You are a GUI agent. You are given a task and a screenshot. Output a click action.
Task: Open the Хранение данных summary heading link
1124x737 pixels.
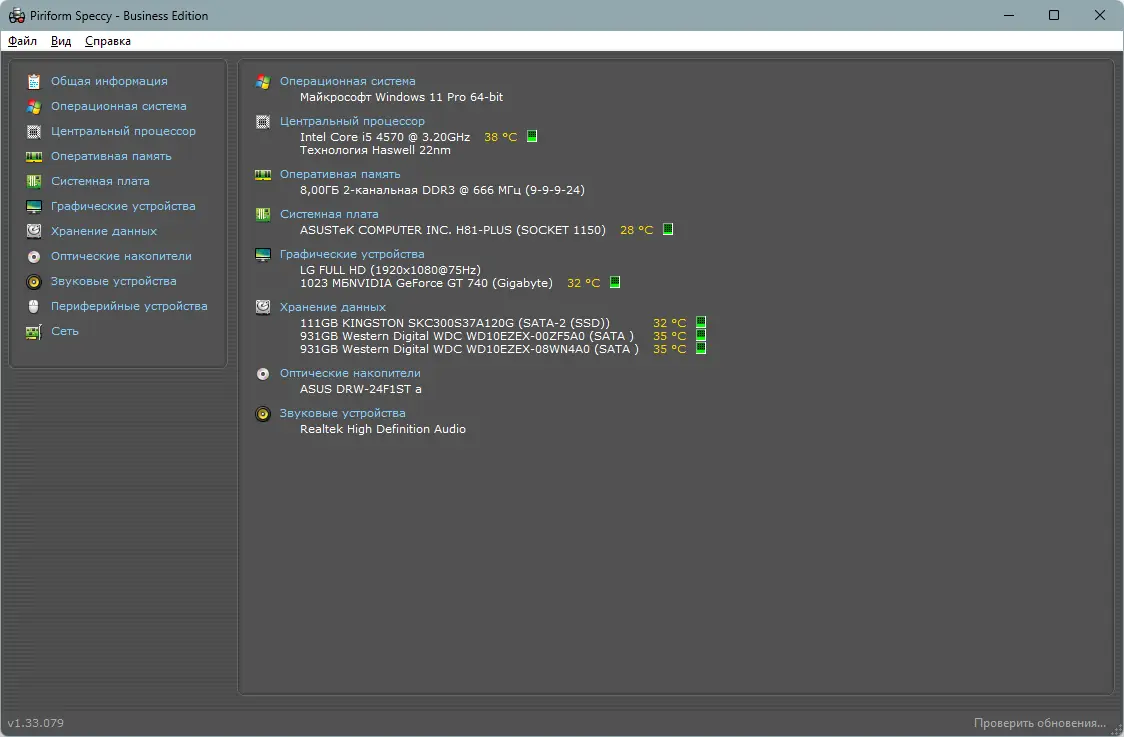[x=333, y=307]
